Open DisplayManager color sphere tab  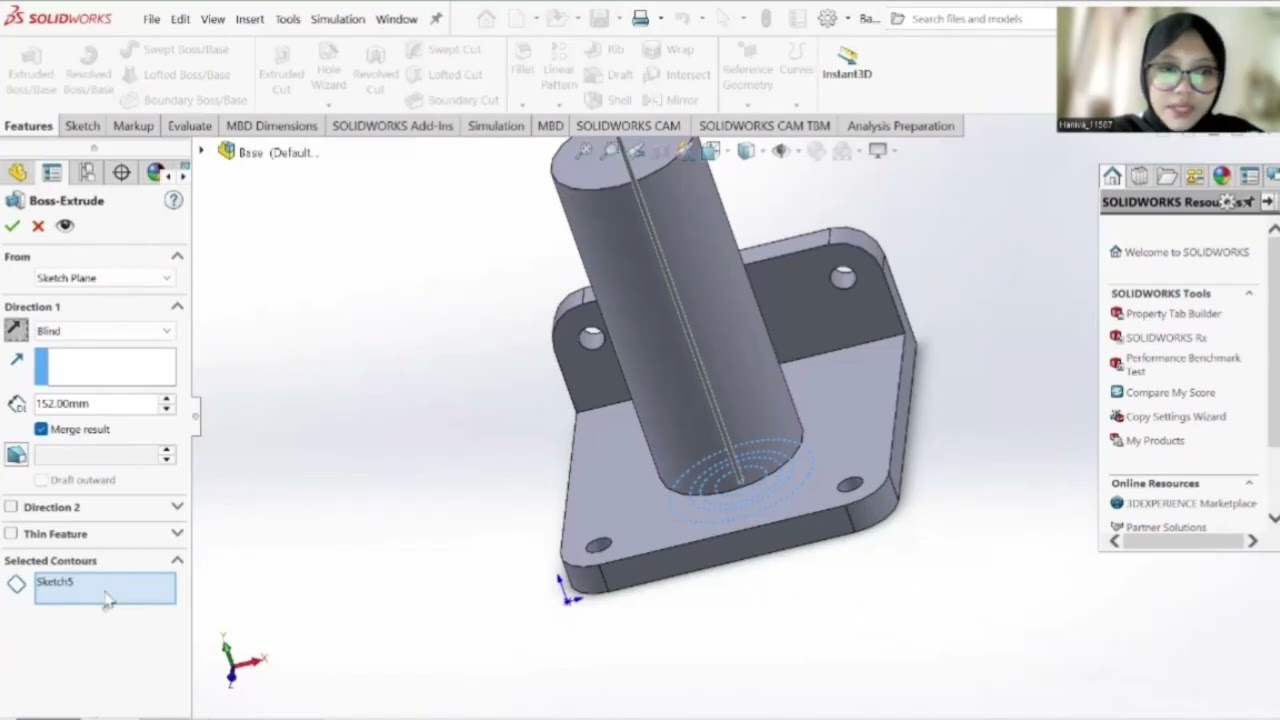click(x=155, y=173)
